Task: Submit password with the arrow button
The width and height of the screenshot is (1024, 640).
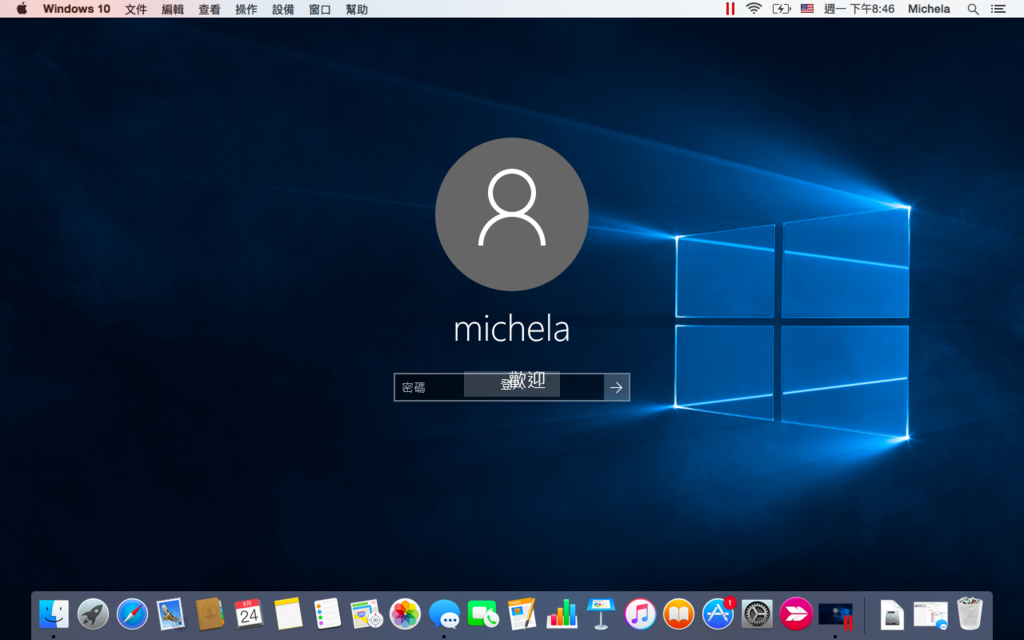Action: coord(616,387)
